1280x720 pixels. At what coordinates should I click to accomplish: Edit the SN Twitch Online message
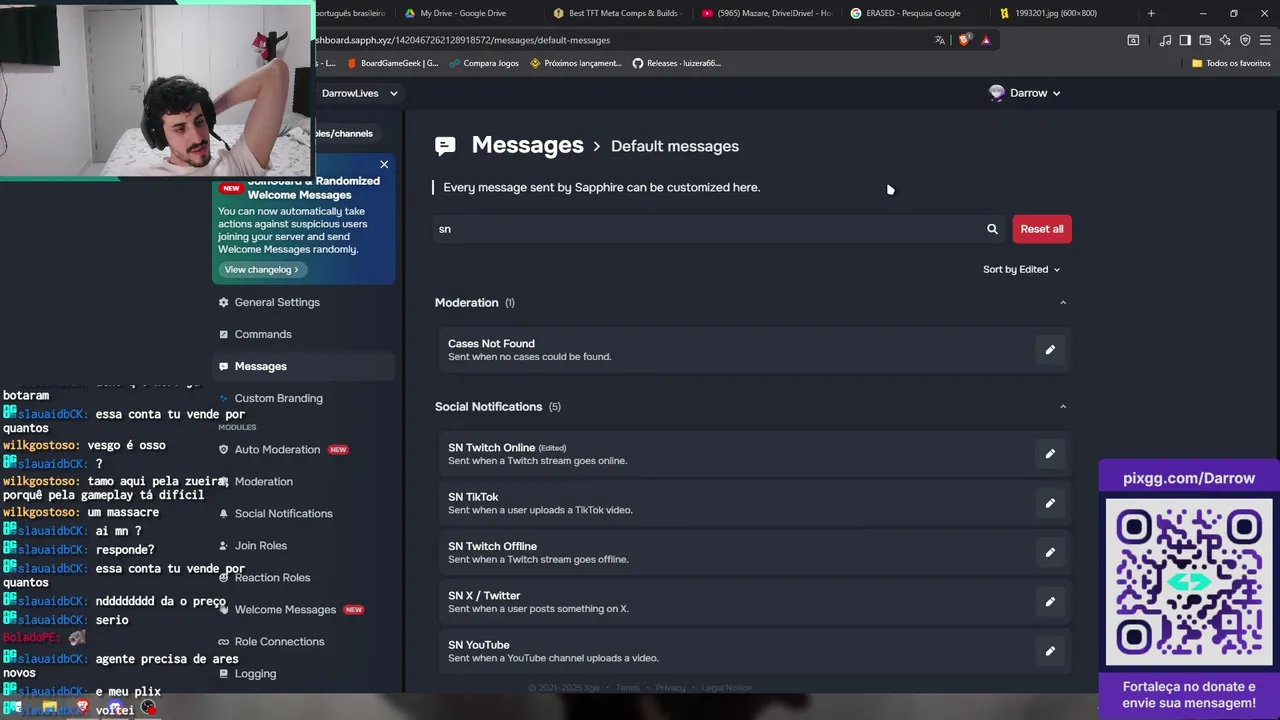tap(1049, 454)
